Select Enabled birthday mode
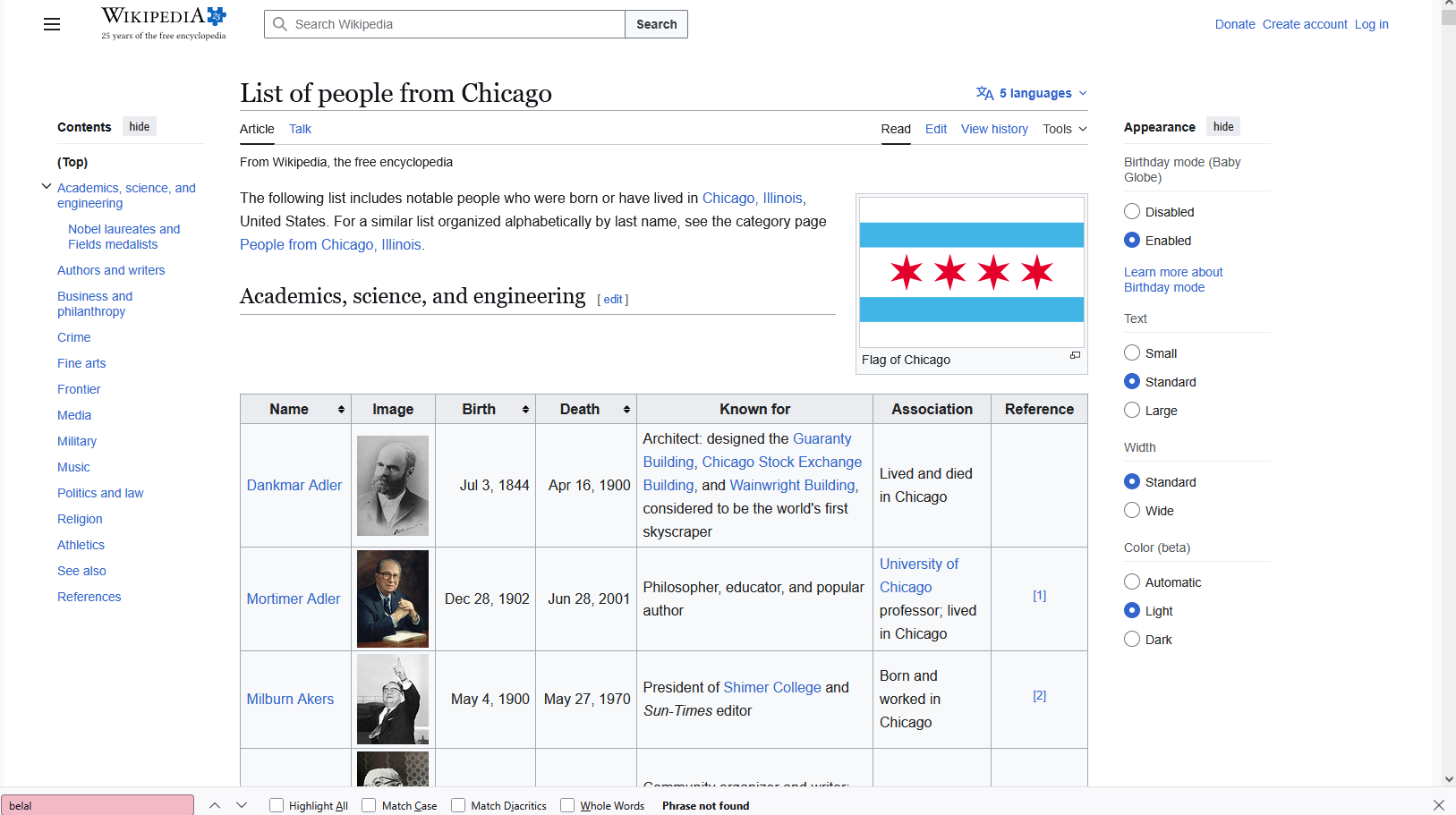The height and width of the screenshot is (815, 1456). pos(1132,241)
